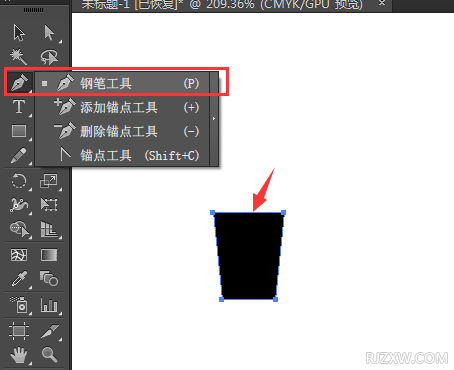Click top-right anchor point of shape
This screenshot has width=454, height=370.
pos(284,212)
